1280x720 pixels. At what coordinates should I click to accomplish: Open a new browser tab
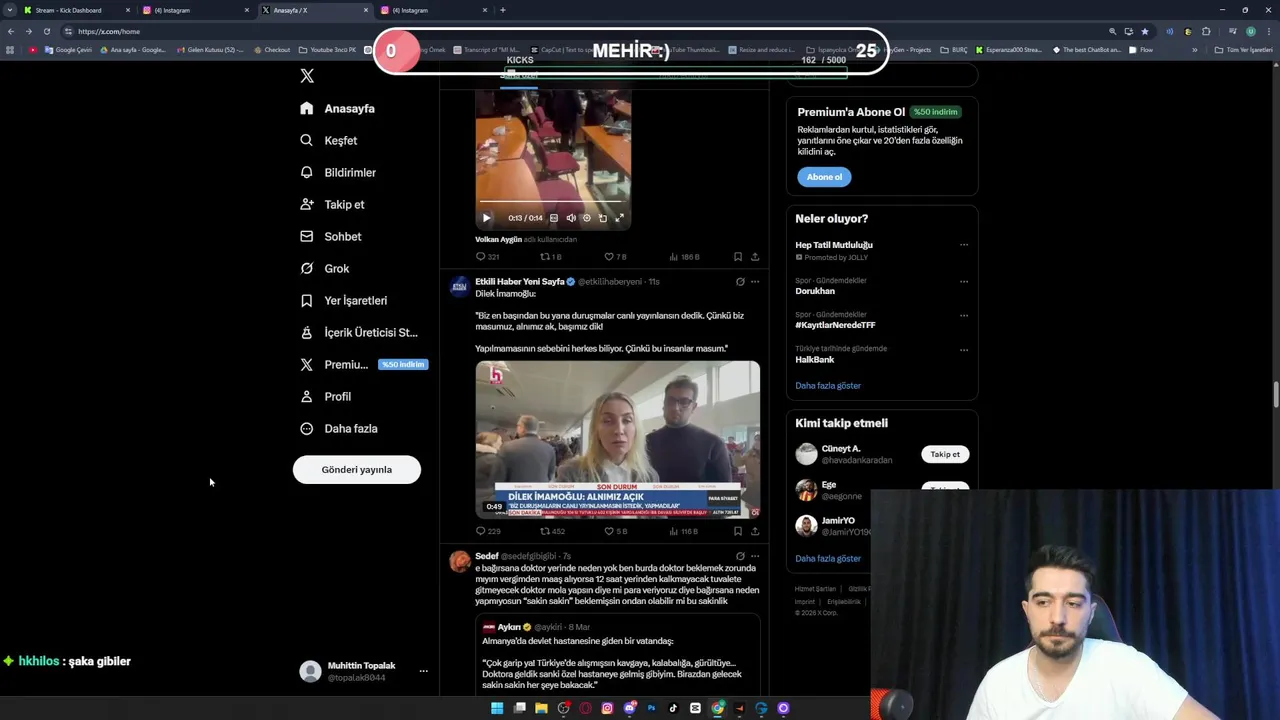502,10
